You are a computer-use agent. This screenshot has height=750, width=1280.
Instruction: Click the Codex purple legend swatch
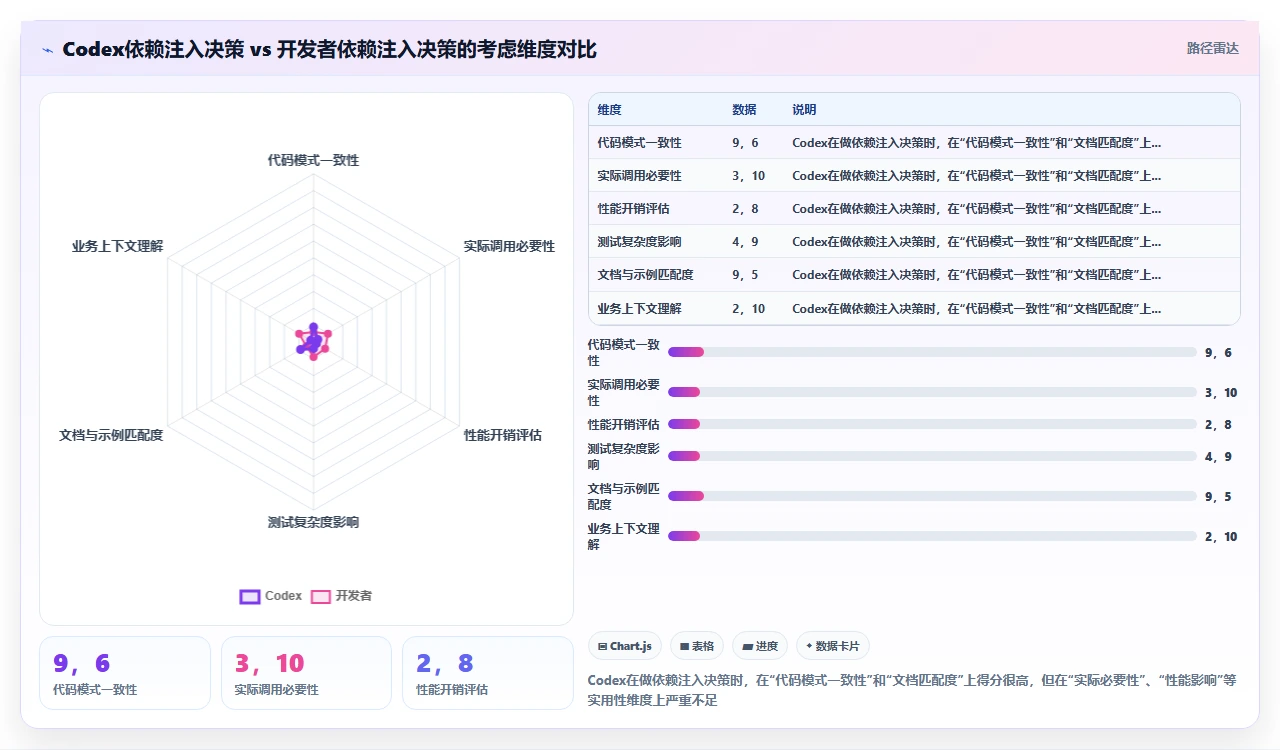pyautogui.click(x=250, y=597)
